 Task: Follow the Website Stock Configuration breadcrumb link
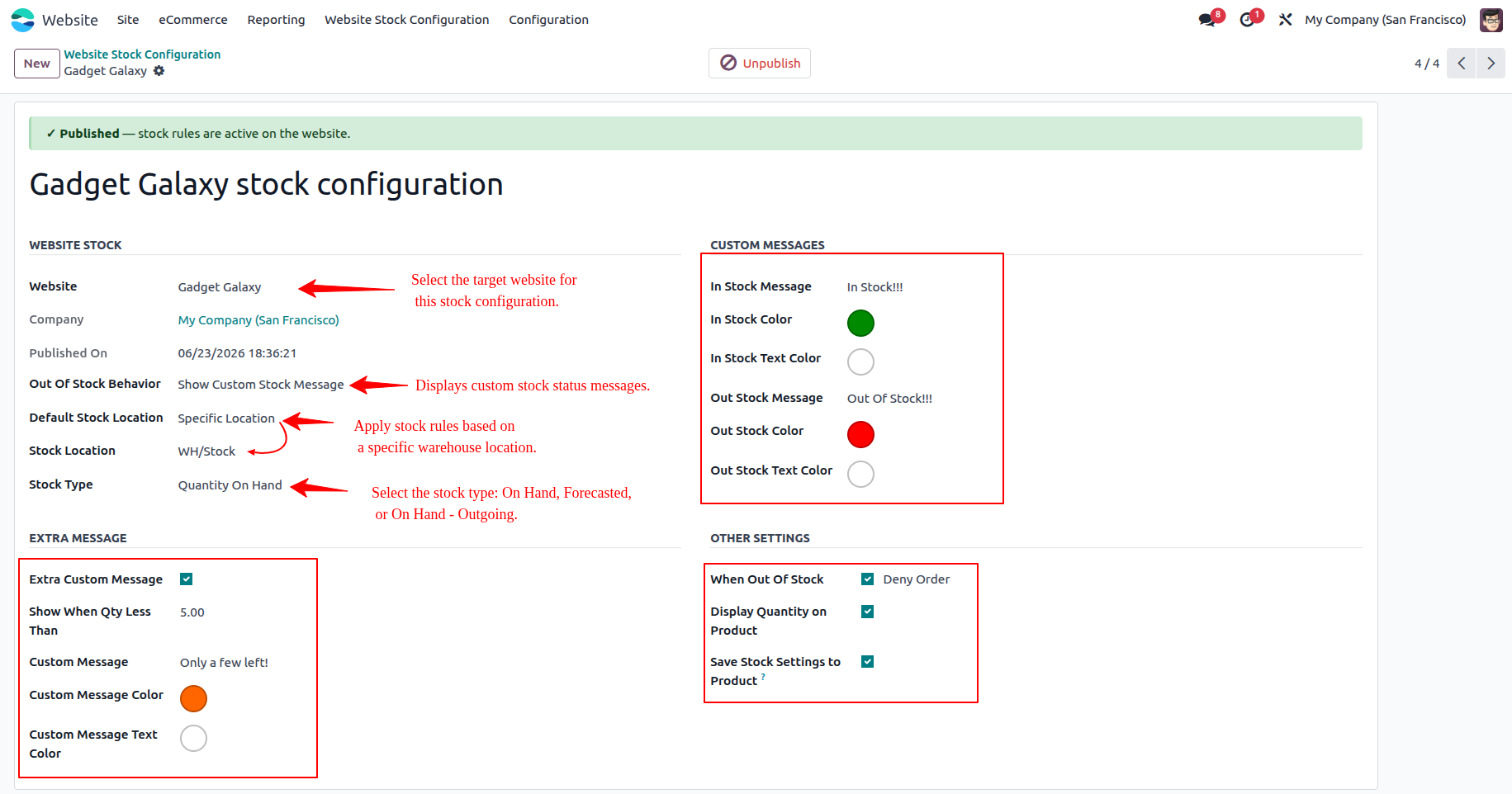(x=142, y=54)
